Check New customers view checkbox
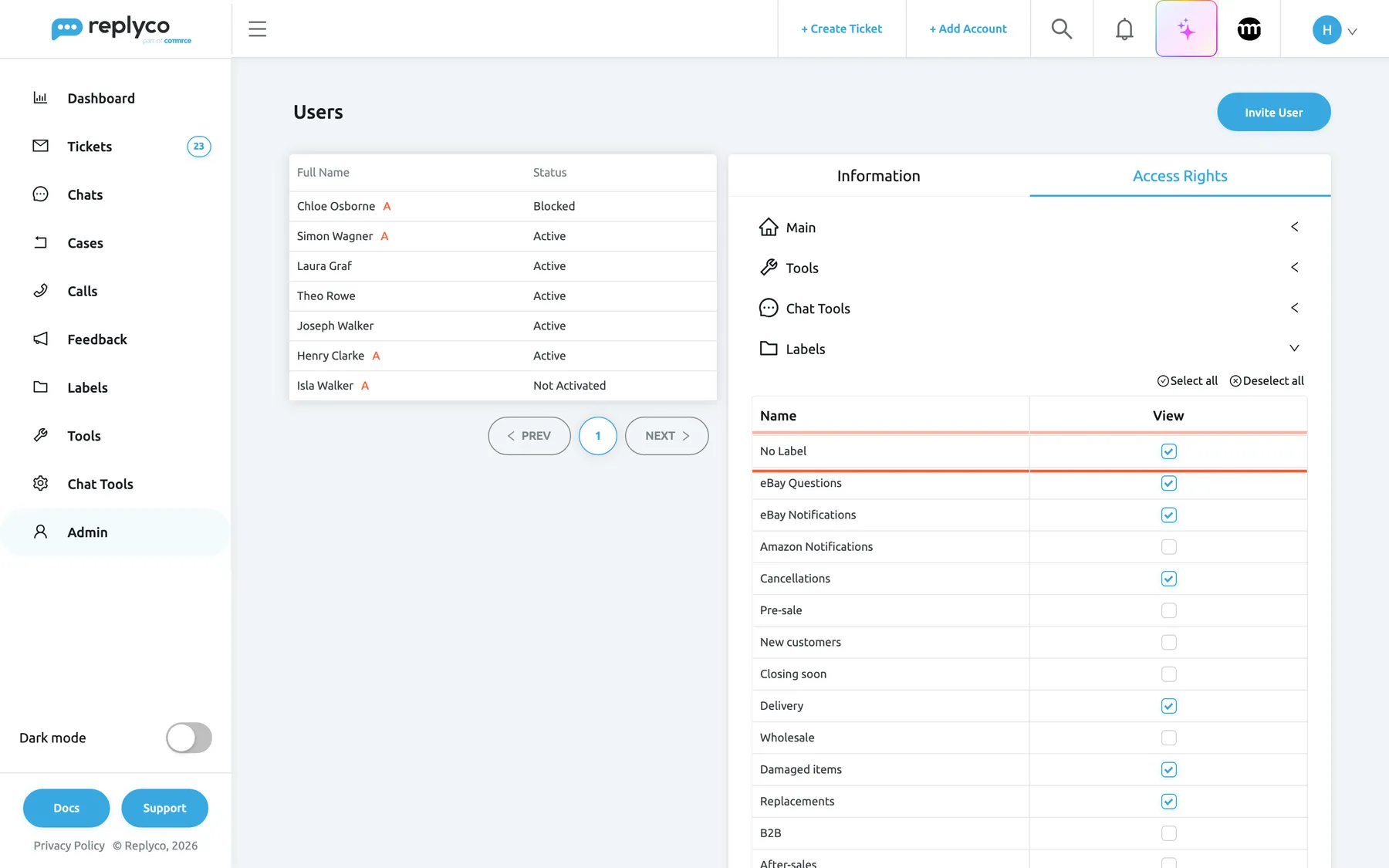This screenshot has width=1389, height=868. pos(1168,642)
